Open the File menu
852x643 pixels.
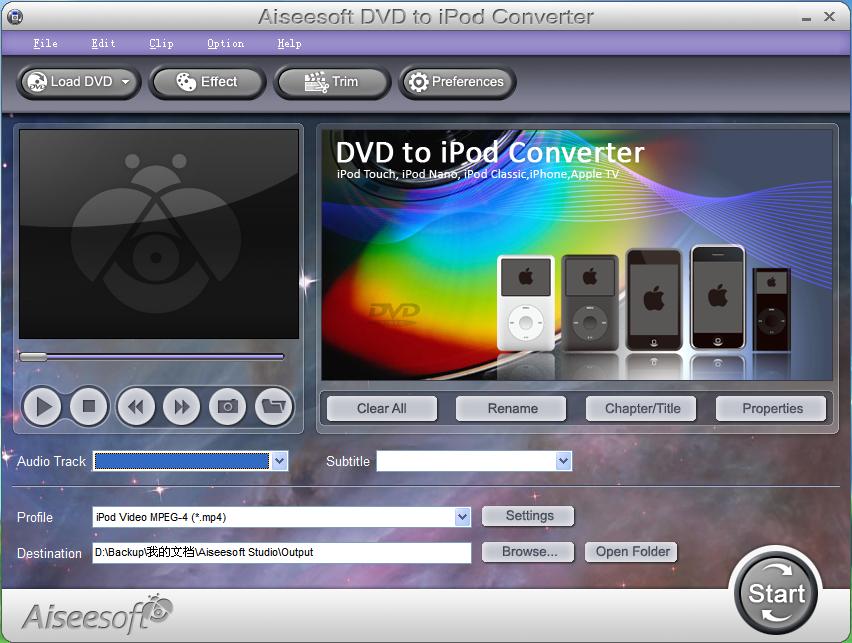coord(46,43)
